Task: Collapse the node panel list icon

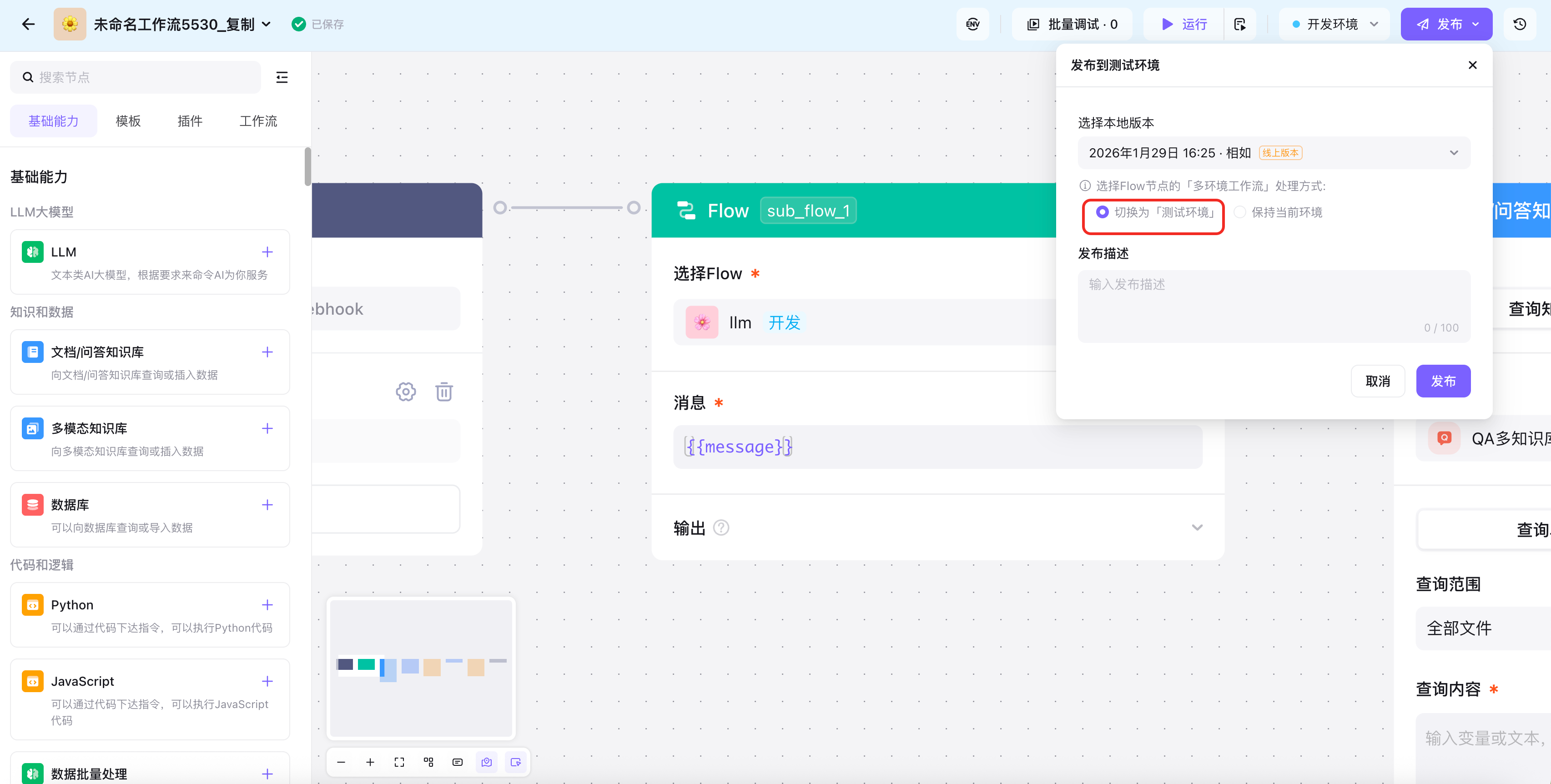Action: pyautogui.click(x=282, y=77)
